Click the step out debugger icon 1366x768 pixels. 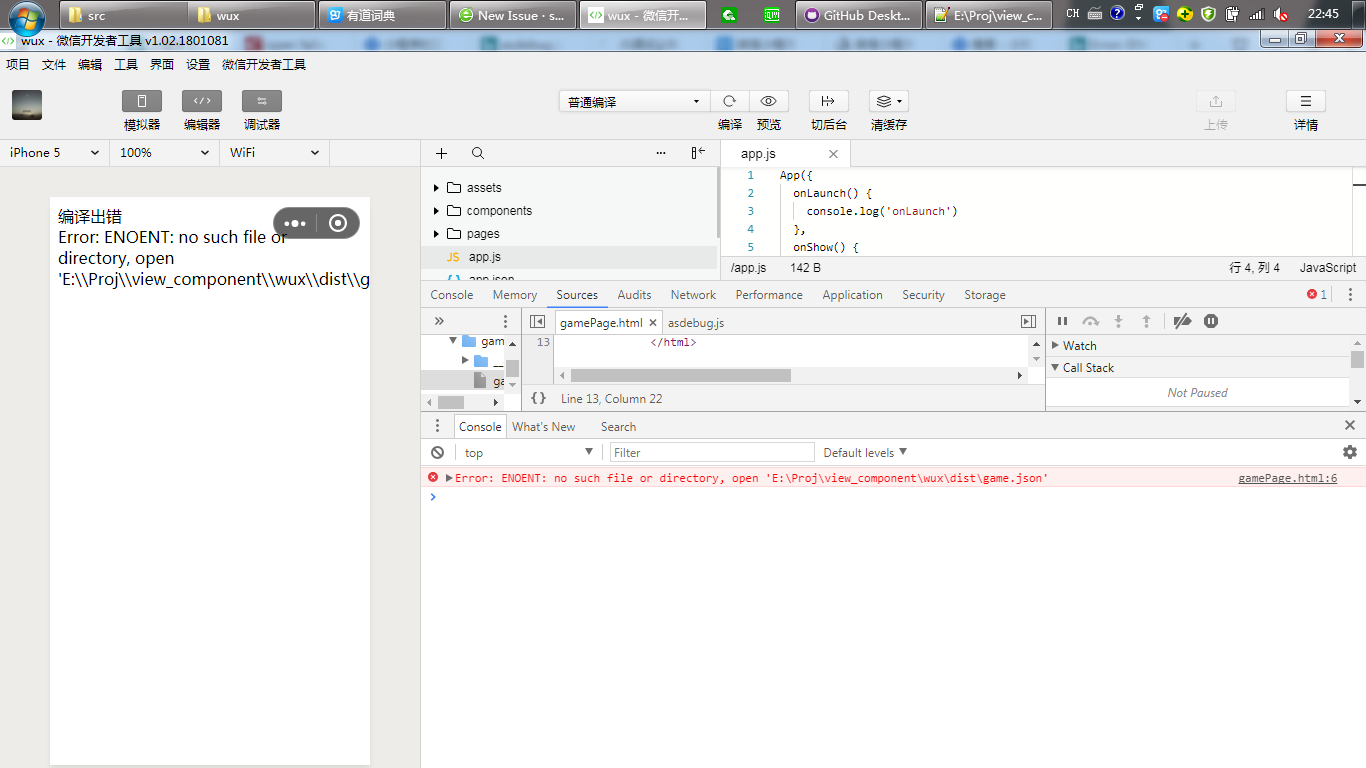[x=1146, y=321]
